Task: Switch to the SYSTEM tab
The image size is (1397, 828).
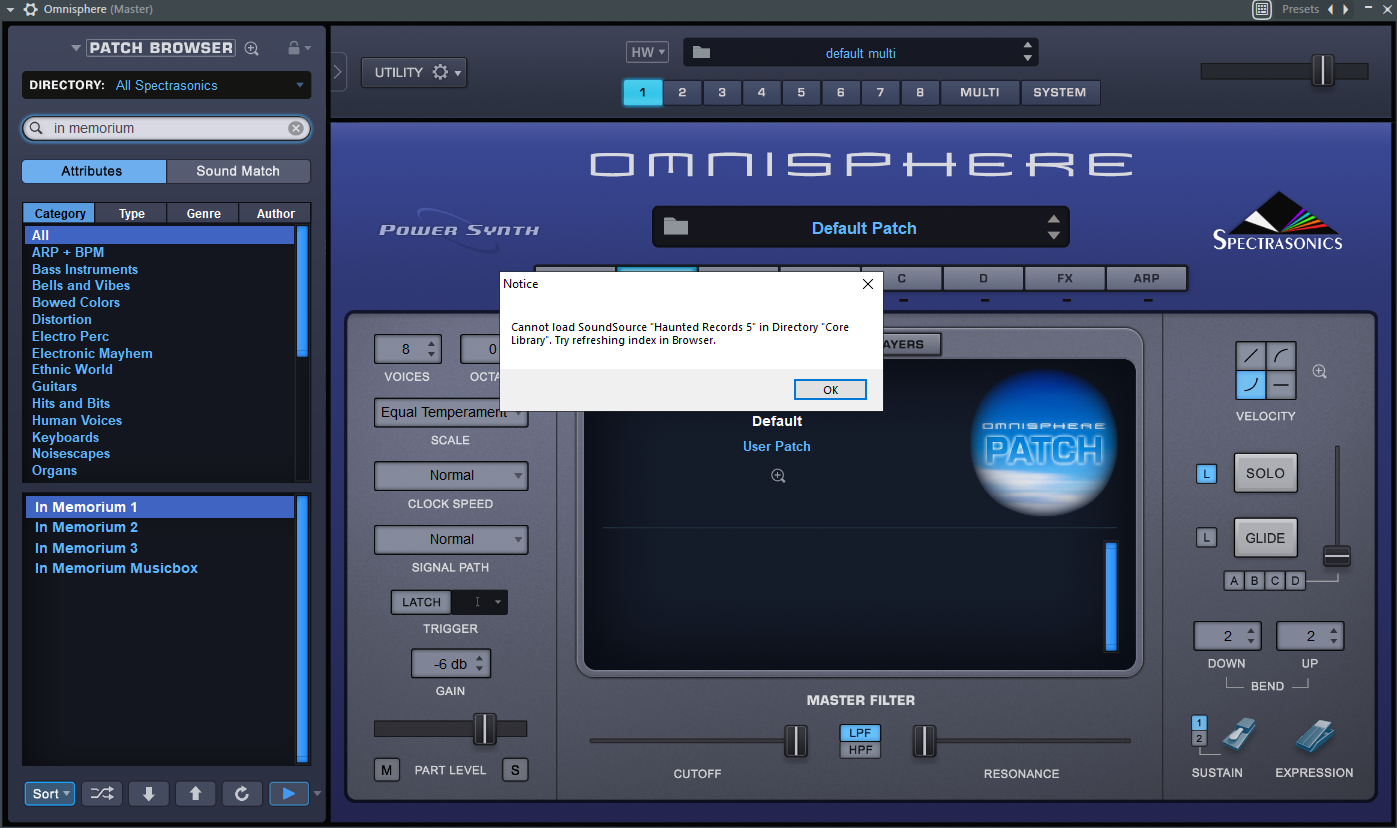Action: [x=1060, y=92]
